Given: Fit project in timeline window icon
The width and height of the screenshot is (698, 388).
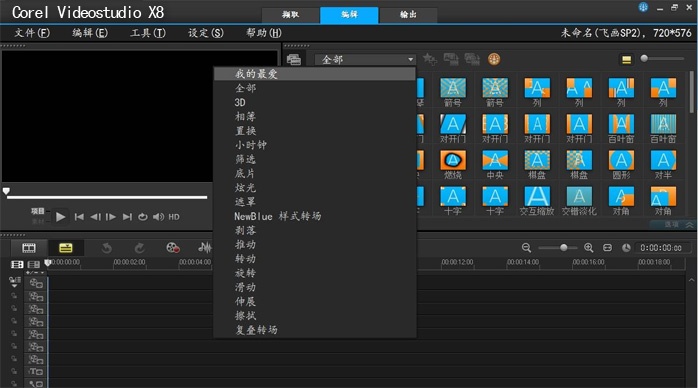Looking at the screenshot, I should tap(607, 248).
